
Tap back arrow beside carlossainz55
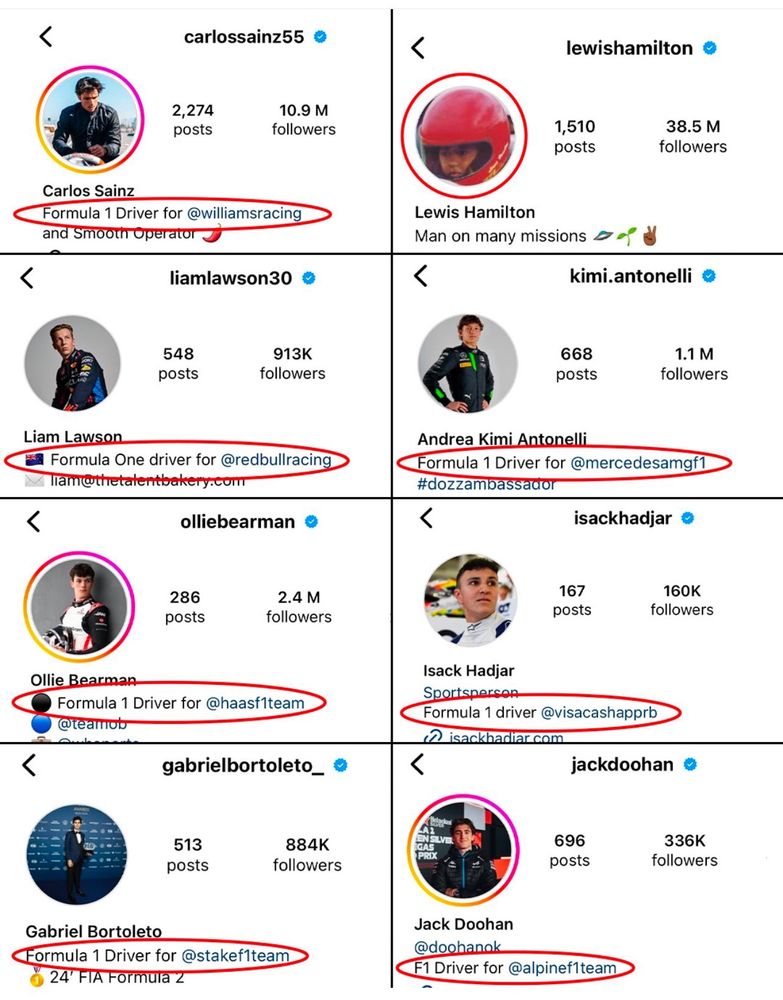(46, 36)
